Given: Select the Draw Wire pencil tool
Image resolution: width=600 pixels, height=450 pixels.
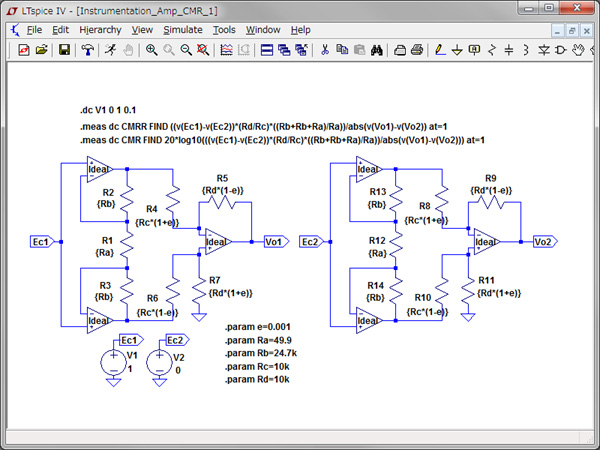Looking at the screenshot, I should 440,49.
